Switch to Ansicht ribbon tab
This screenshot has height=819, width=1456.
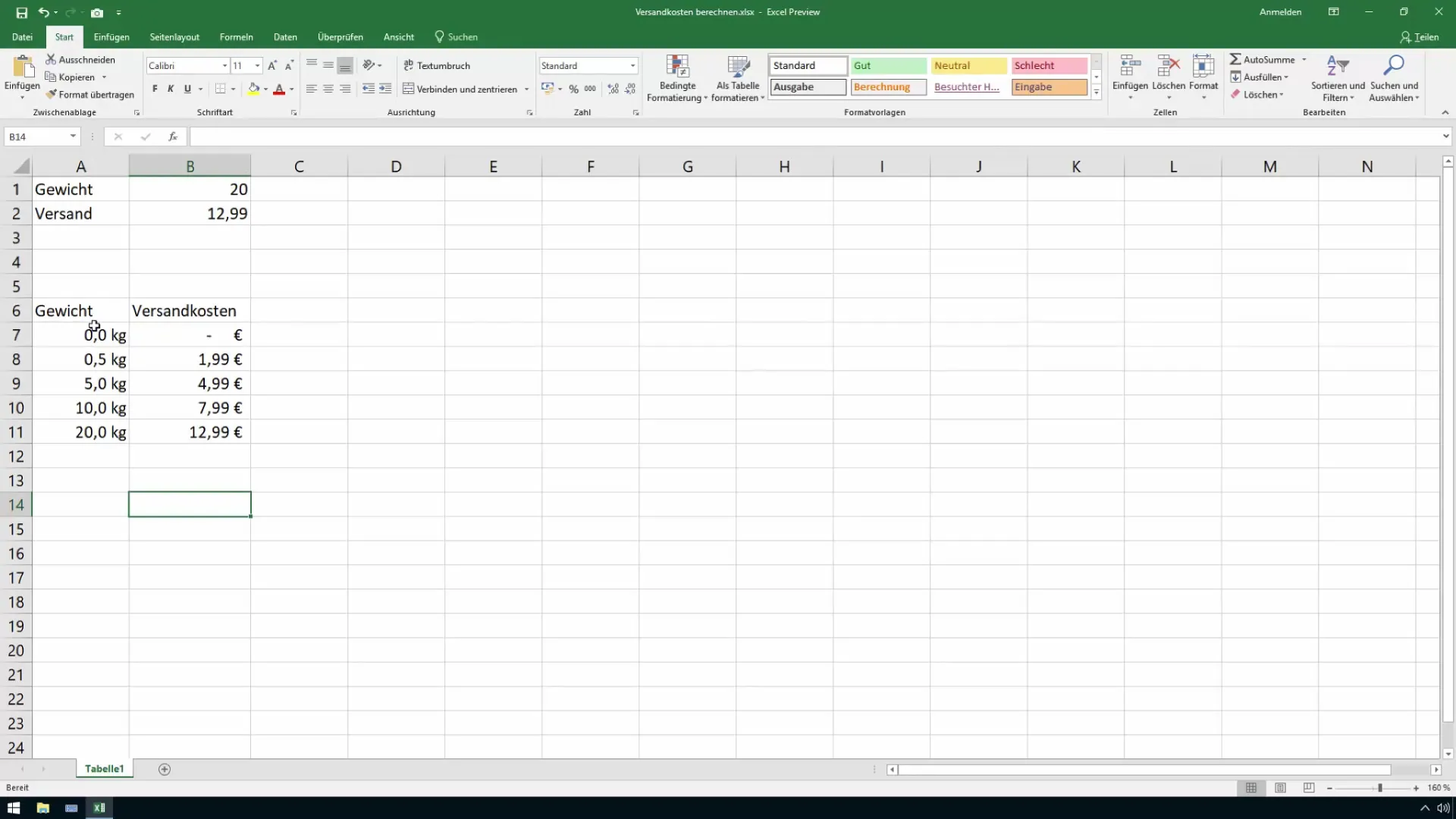(399, 36)
